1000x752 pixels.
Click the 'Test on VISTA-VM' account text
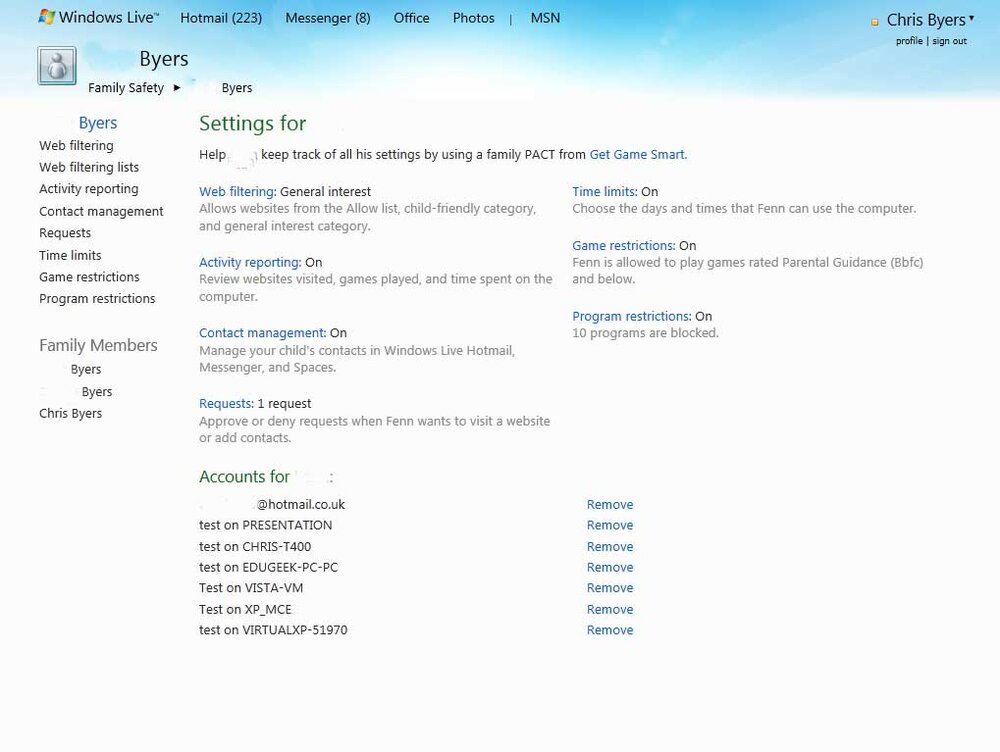tap(251, 588)
